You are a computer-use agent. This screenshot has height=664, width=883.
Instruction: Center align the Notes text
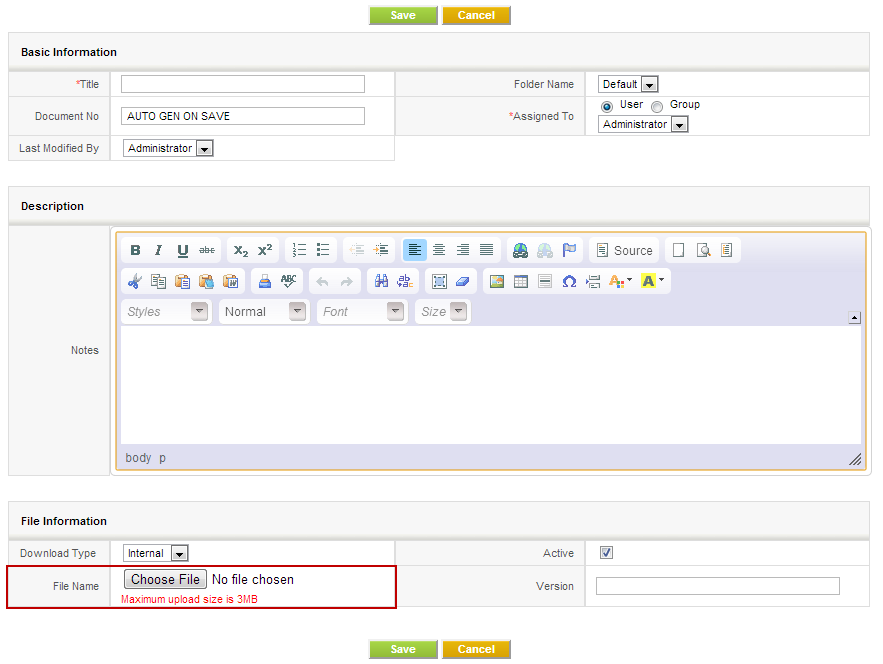tap(439, 250)
